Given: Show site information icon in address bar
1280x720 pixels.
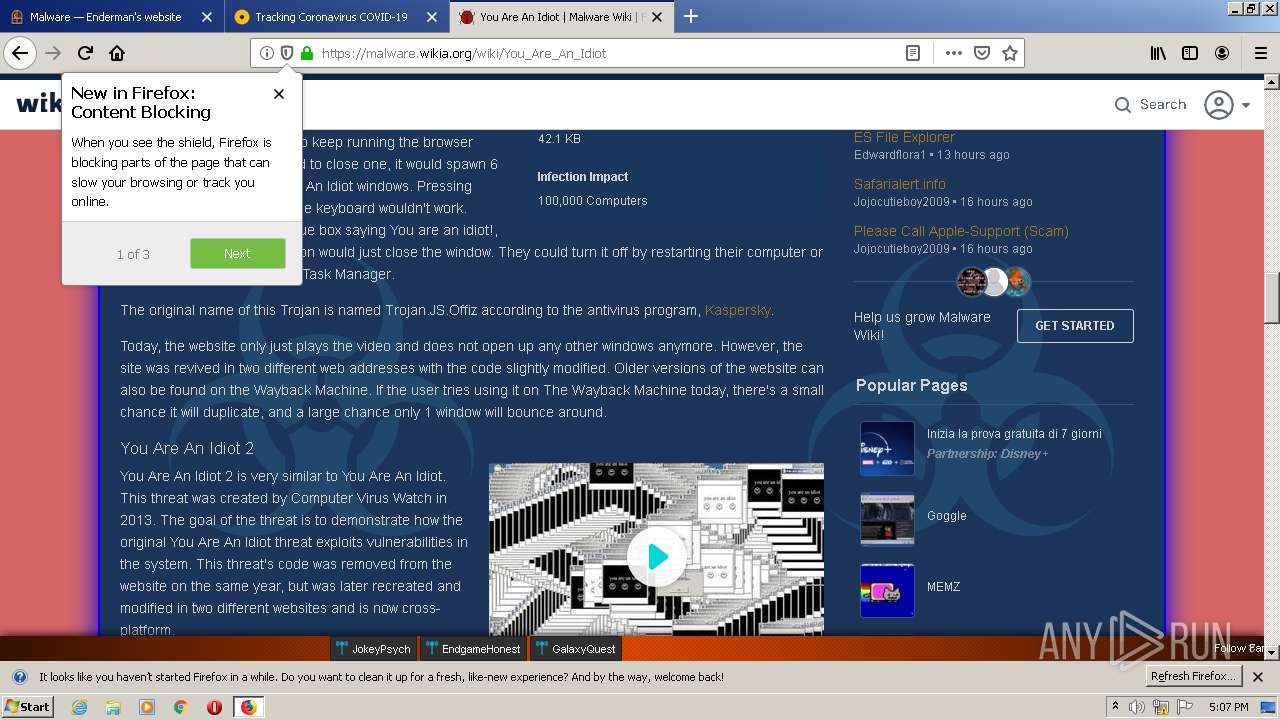Looking at the screenshot, I should point(266,53).
